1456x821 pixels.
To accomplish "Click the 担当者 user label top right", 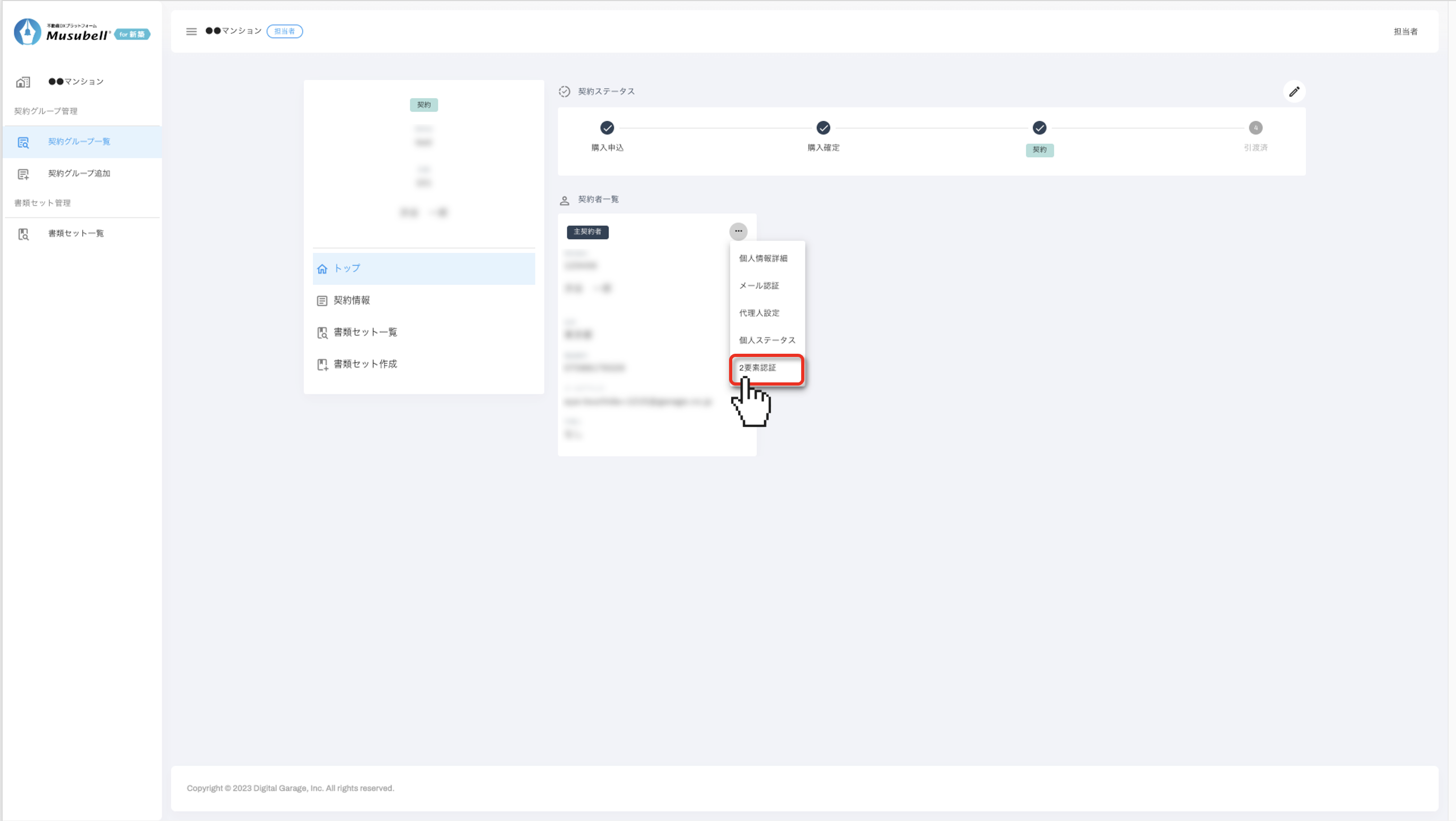I will click(x=1405, y=32).
